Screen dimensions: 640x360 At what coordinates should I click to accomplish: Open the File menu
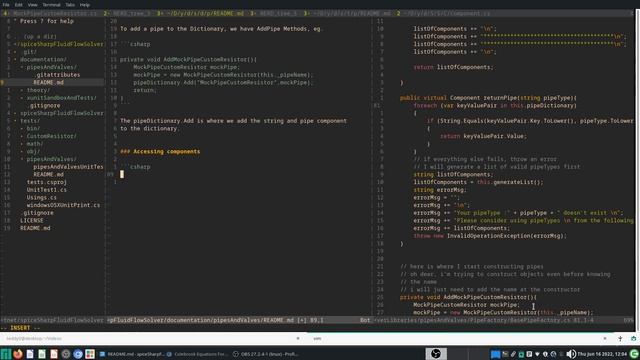[6, 5]
